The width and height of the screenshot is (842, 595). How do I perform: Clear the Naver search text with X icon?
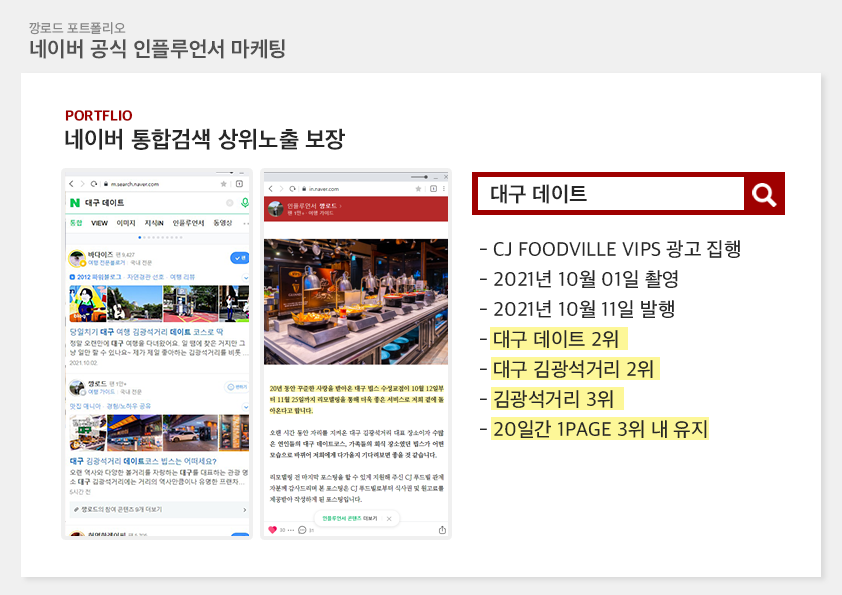229,203
